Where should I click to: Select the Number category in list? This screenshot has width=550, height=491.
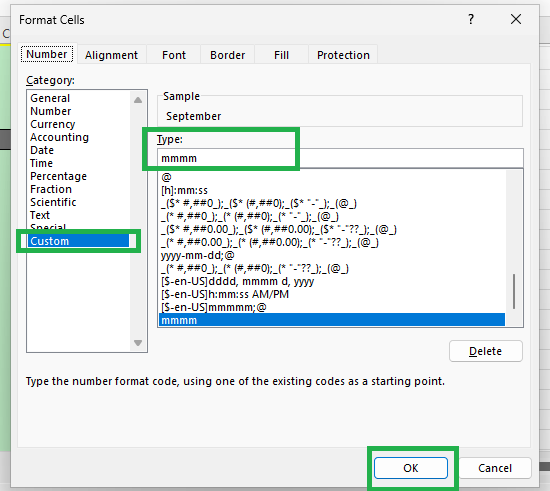[79, 111]
